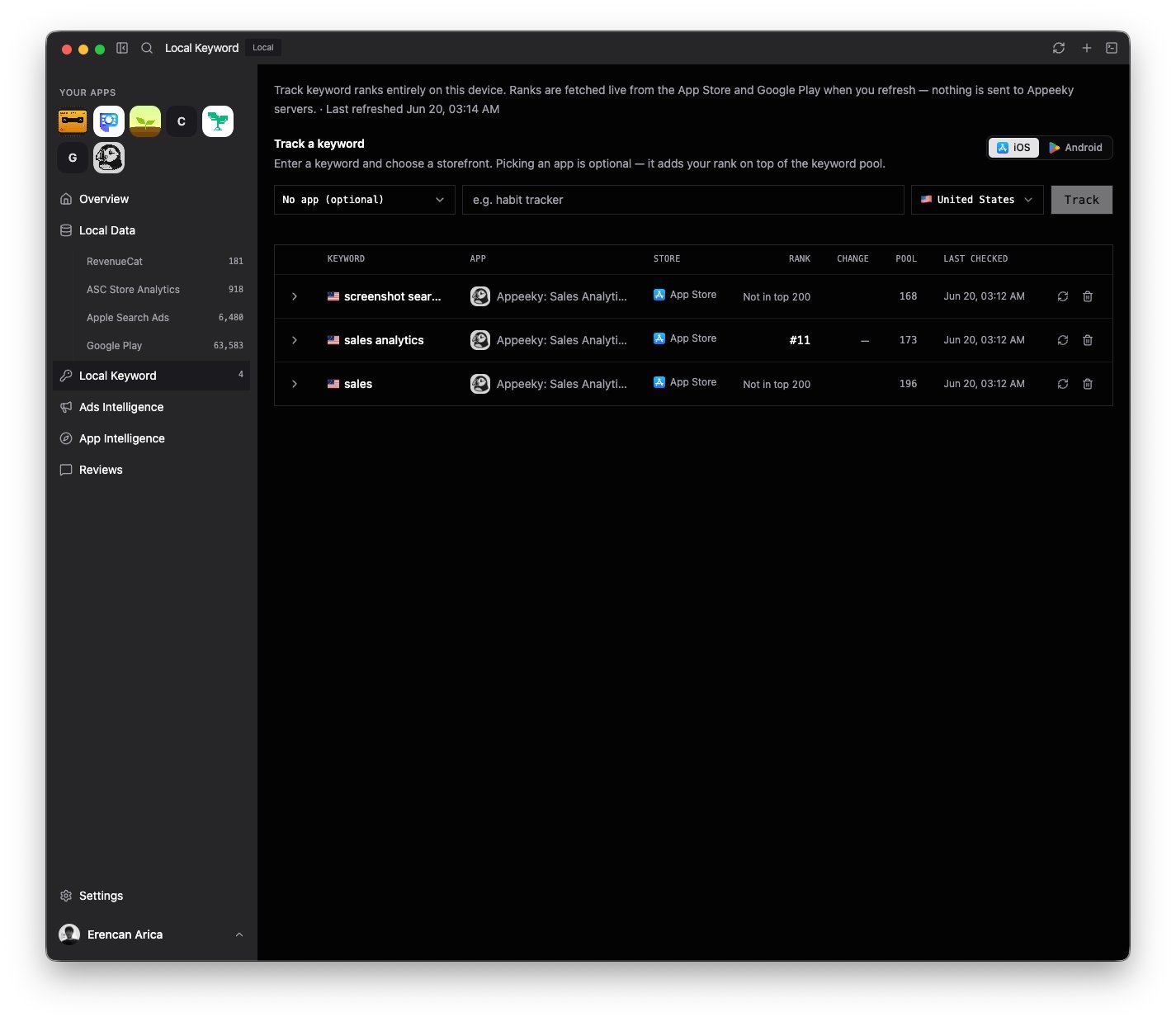Focus the 'e.g. habit tracker' keyword field
Viewport: 1176px width, 1022px height.
coord(683,200)
